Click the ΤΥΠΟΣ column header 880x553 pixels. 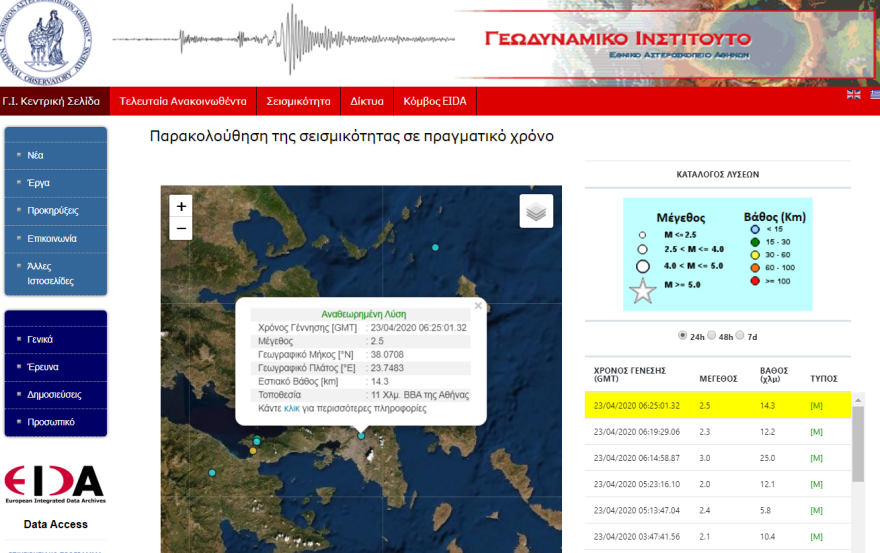coord(824,379)
